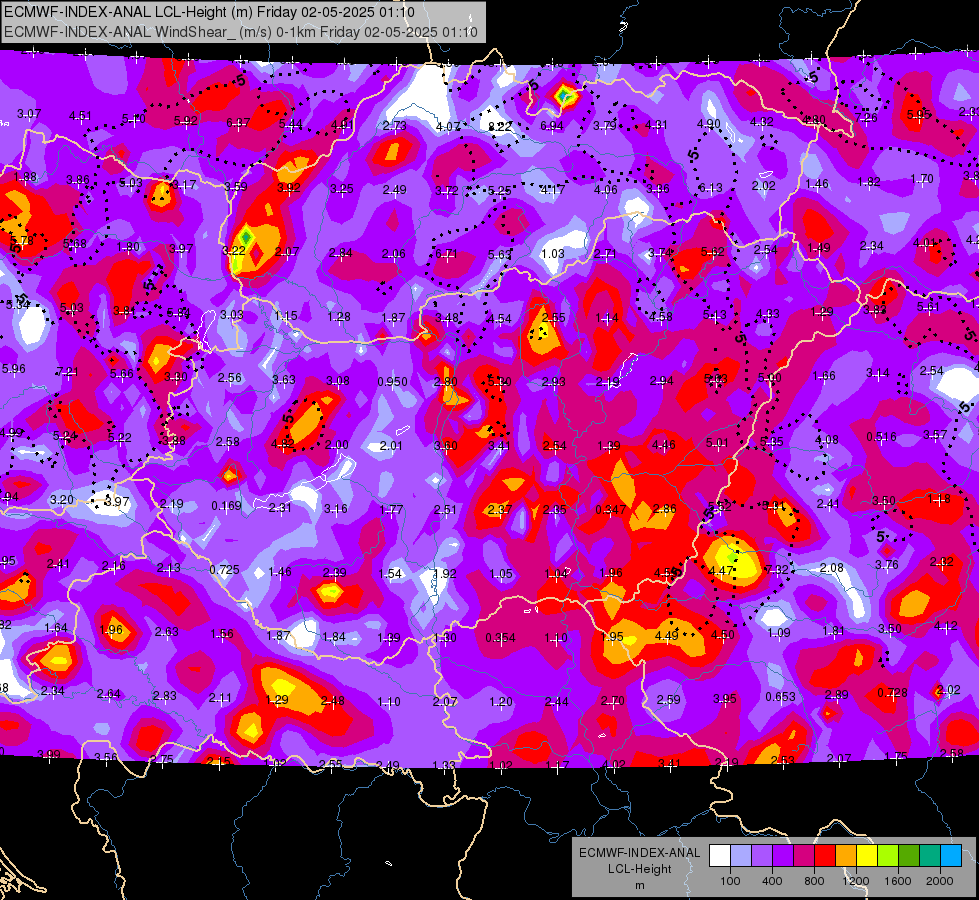Click the grid value 1.70
Screen dimensions: 979x900
tap(922, 179)
